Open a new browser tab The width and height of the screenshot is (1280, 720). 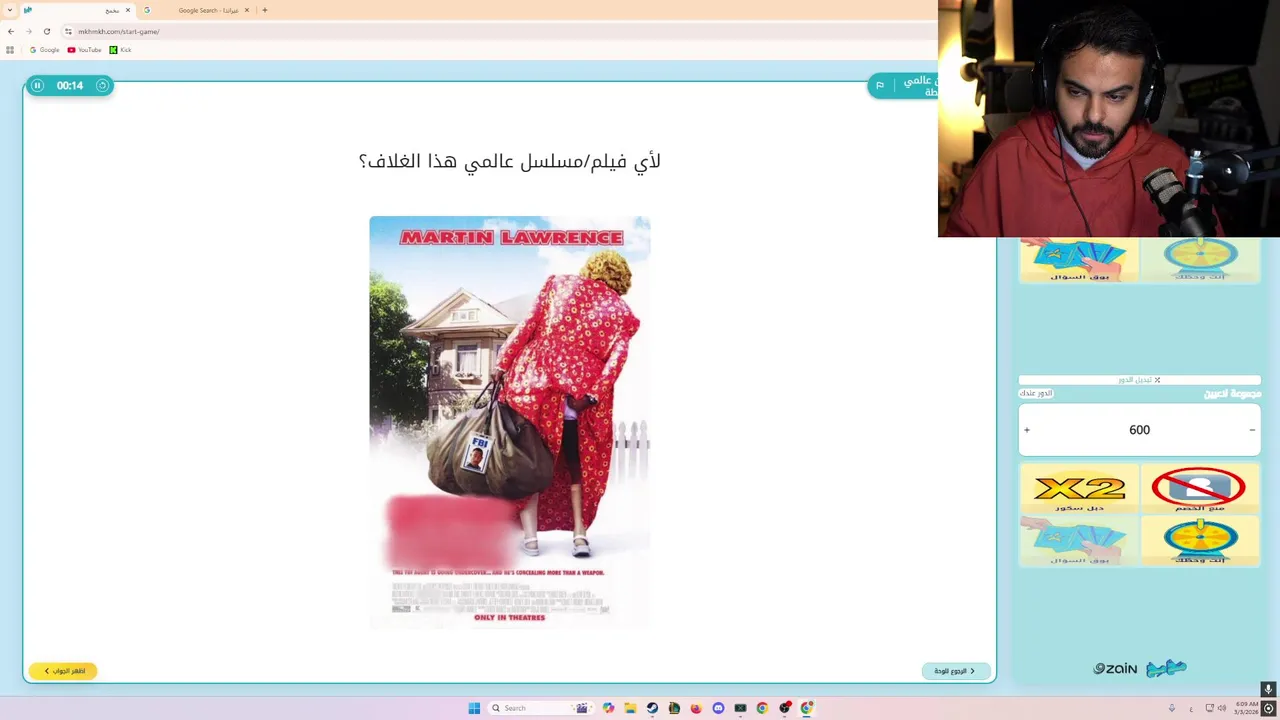click(264, 10)
